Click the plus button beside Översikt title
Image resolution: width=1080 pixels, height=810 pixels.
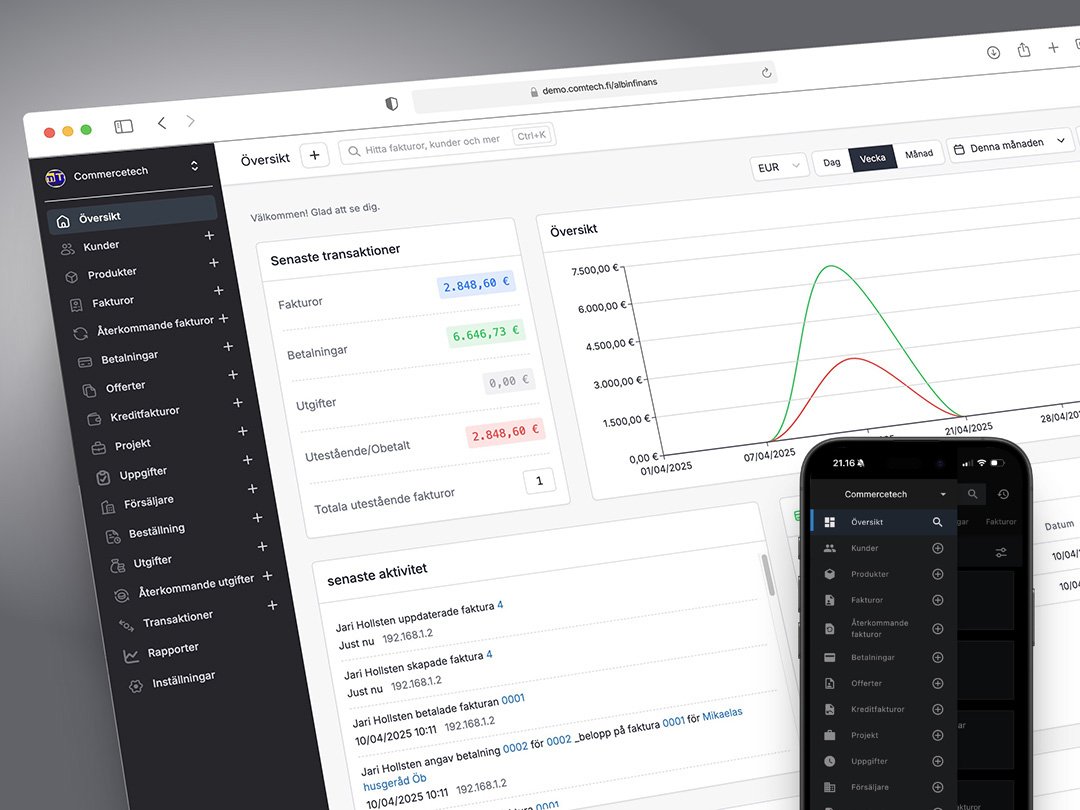pos(314,155)
